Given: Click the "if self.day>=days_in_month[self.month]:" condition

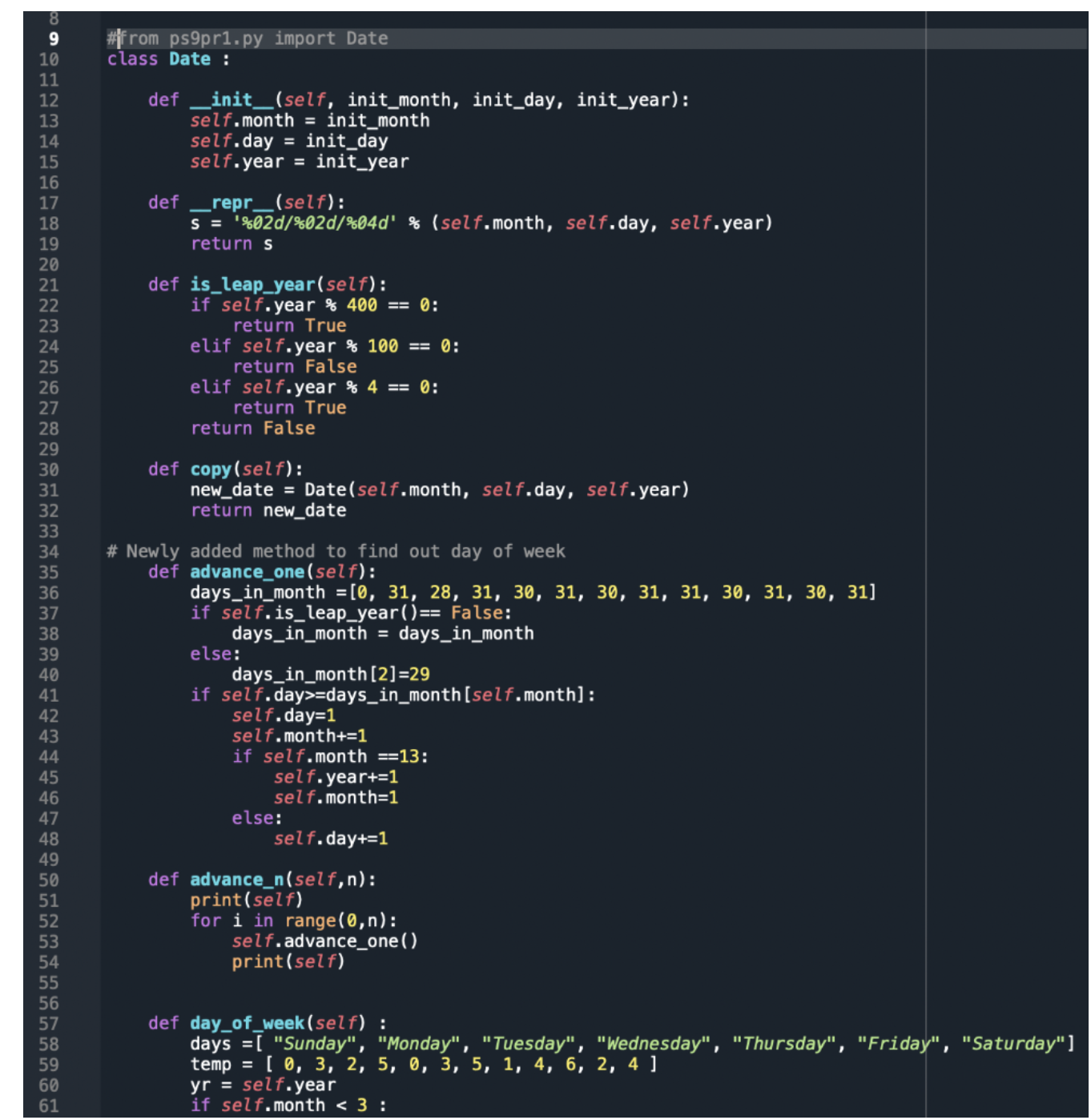Looking at the screenshot, I should (393, 695).
